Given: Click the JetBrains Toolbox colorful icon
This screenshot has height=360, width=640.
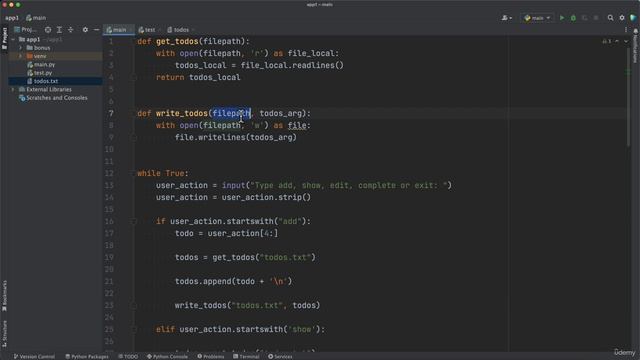Looking at the screenshot, I should 633,18.
